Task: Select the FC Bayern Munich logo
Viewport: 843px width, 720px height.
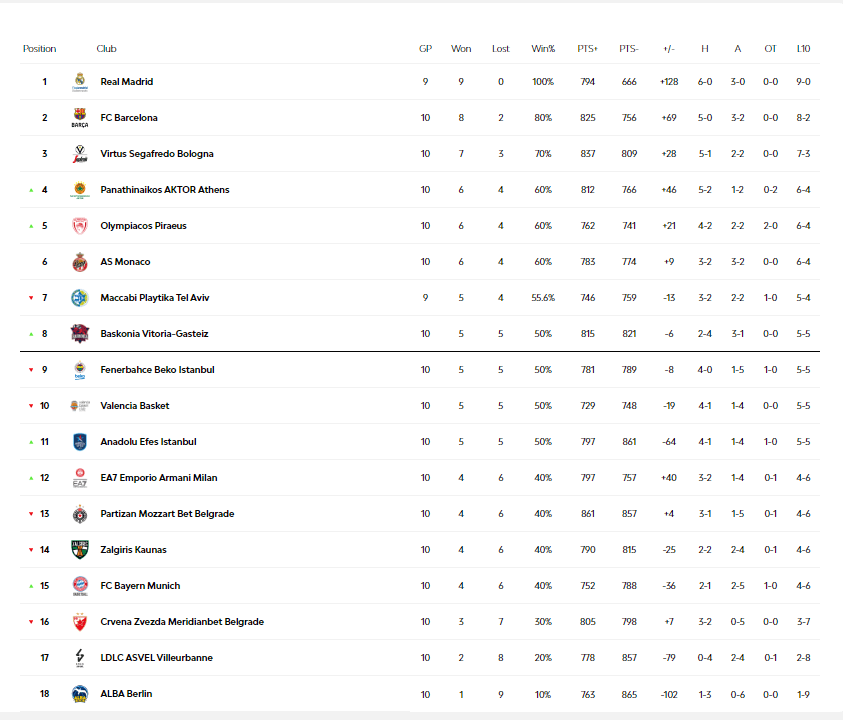Action: click(80, 586)
